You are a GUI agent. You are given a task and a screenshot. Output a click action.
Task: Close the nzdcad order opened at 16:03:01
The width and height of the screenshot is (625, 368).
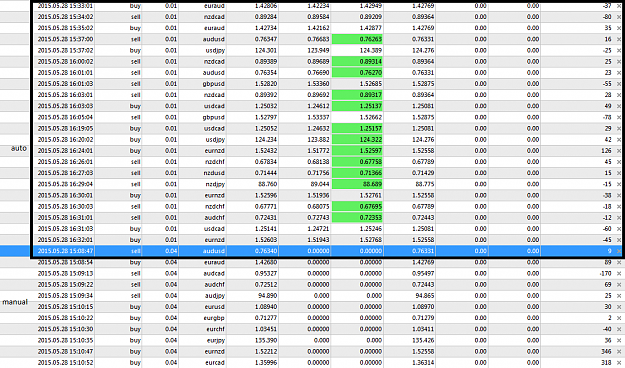click(619, 95)
